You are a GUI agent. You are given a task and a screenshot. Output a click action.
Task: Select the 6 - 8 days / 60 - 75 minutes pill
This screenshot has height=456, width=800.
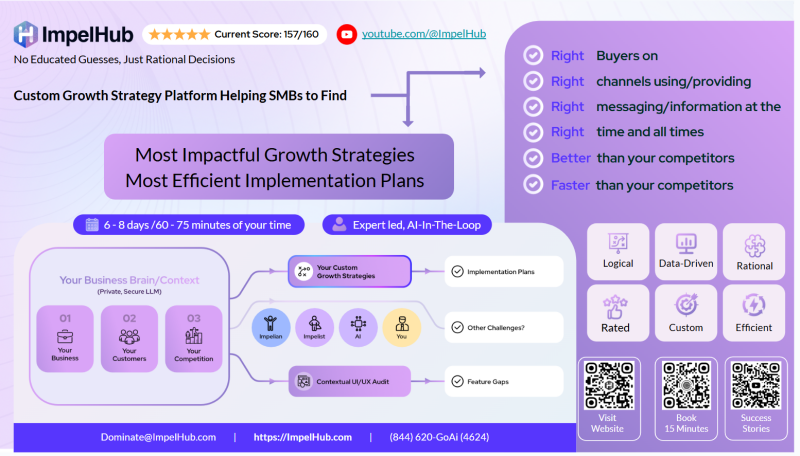pos(189,225)
